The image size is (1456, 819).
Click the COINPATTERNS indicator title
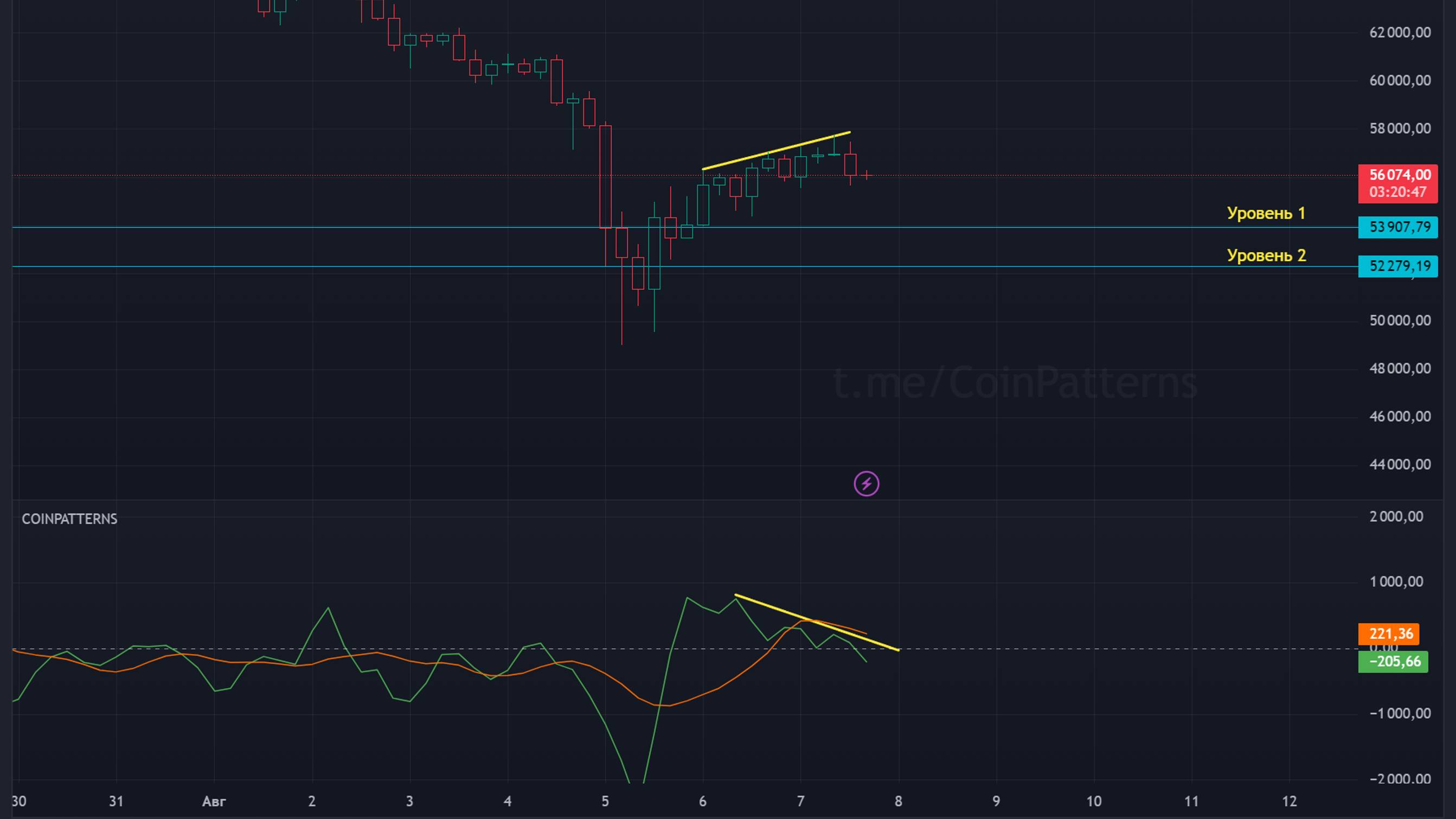tap(69, 519)
